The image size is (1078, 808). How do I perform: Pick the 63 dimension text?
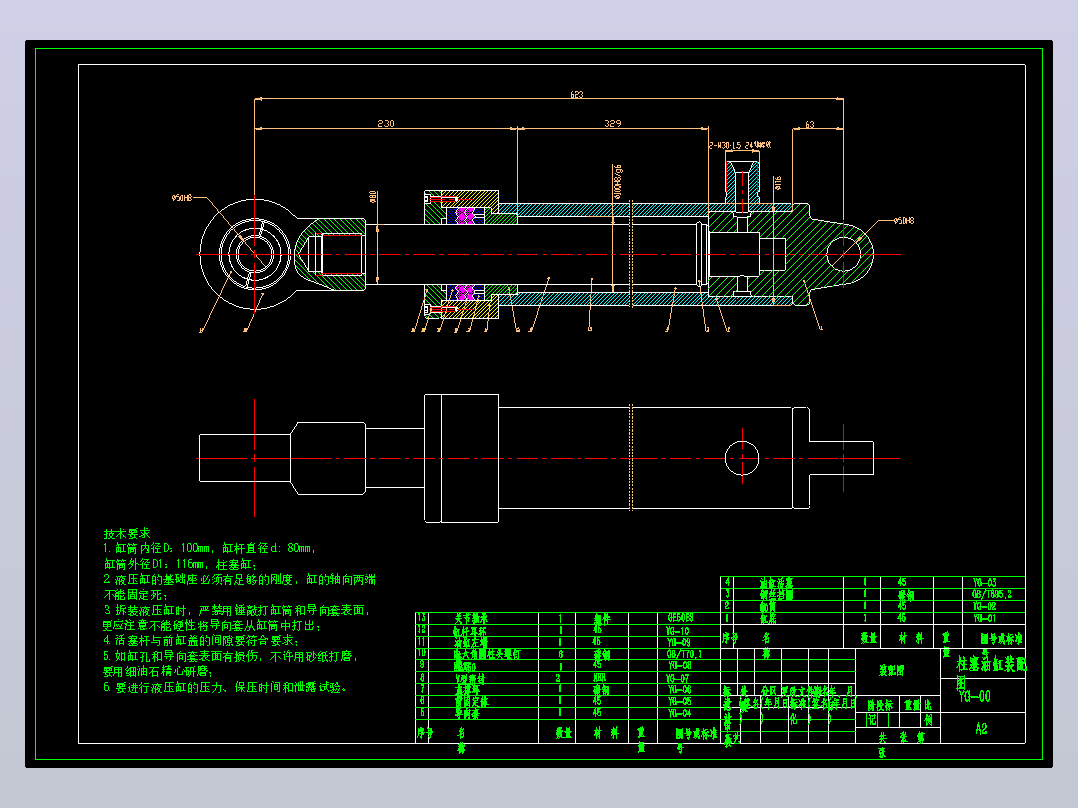click(x=809, y=124)
